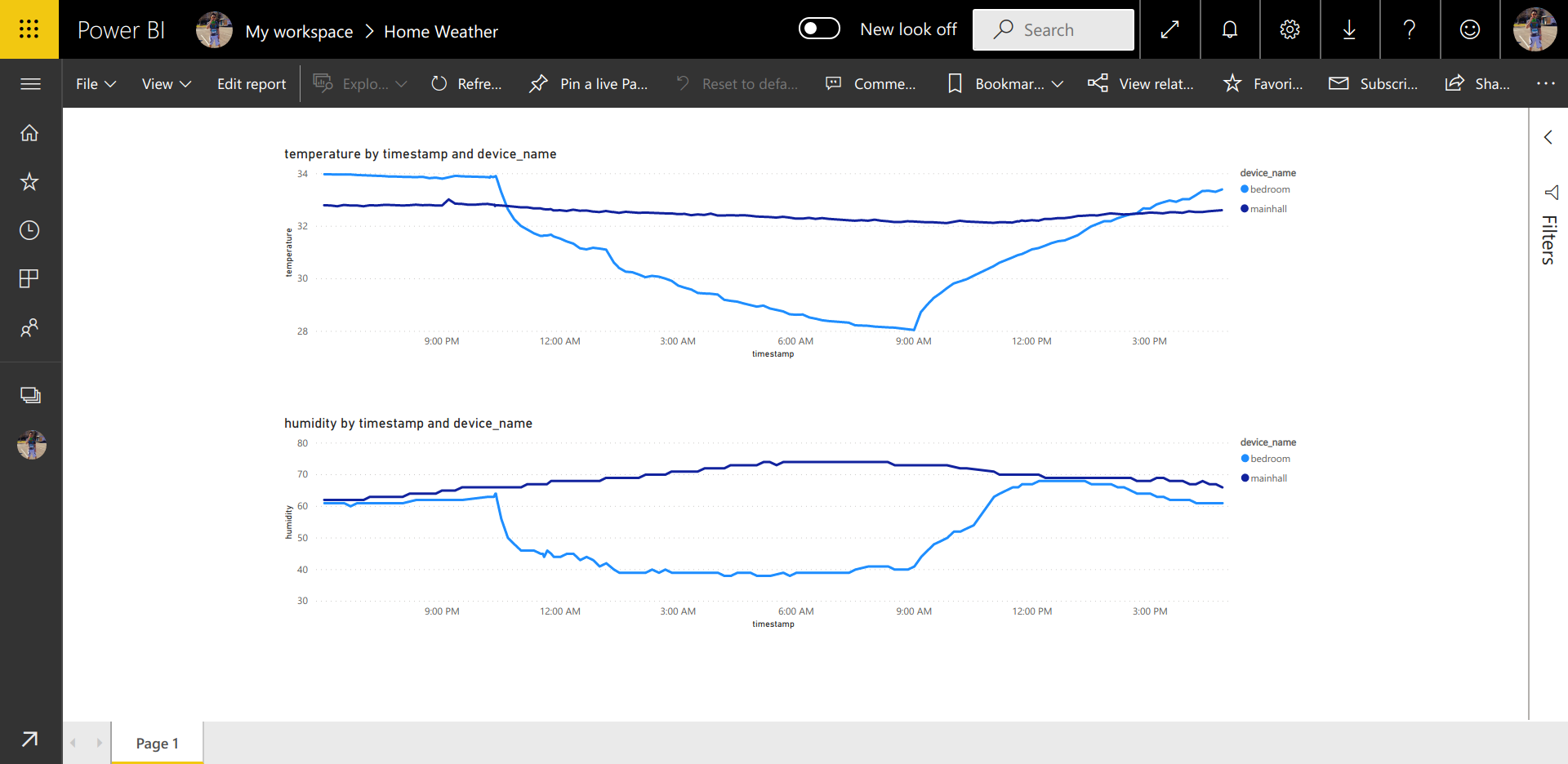The height and width of the screenshot is (764, 1568).
Task: Click the Get data arrow icon
Action: pyautogui.click(x=29, y=739)
